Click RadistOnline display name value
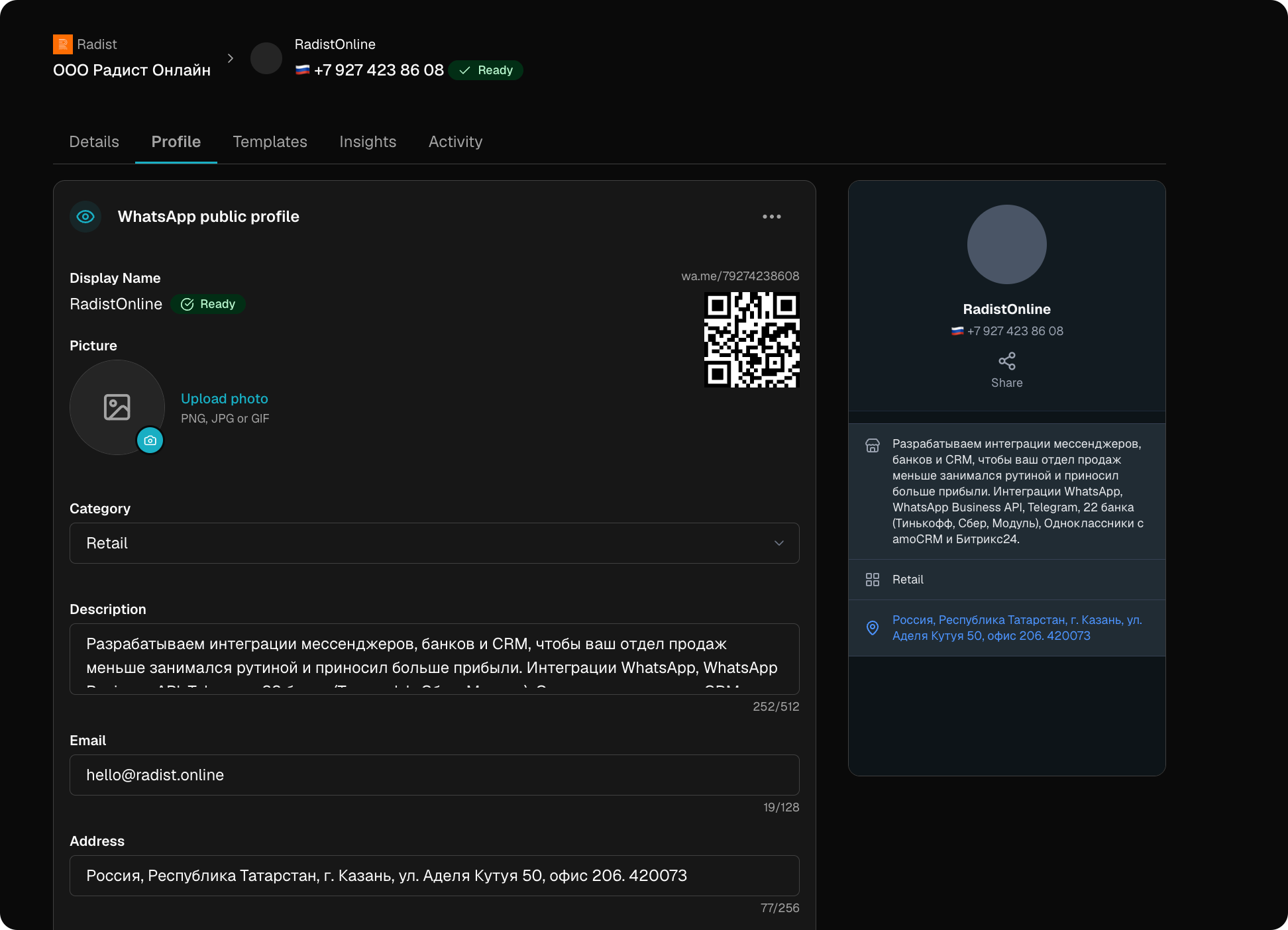The height and width of the screenshot is (930, 1288). (116, 304)
